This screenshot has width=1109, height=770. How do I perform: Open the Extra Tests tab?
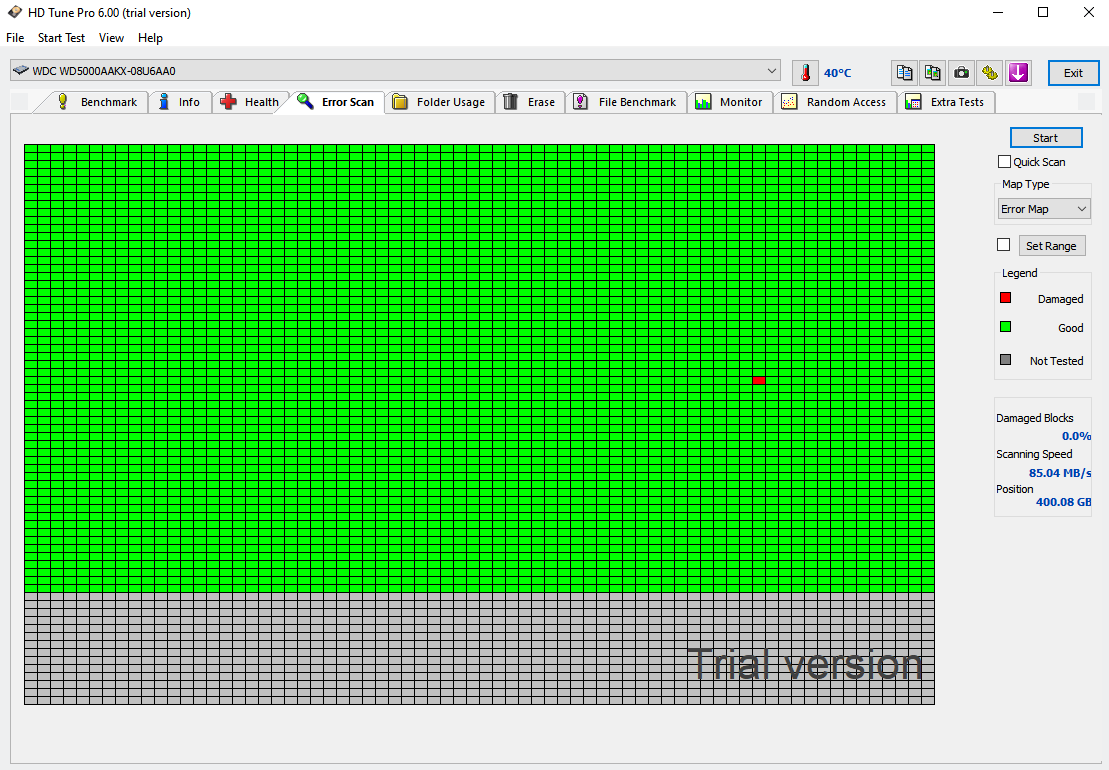[x=946, y=102]
